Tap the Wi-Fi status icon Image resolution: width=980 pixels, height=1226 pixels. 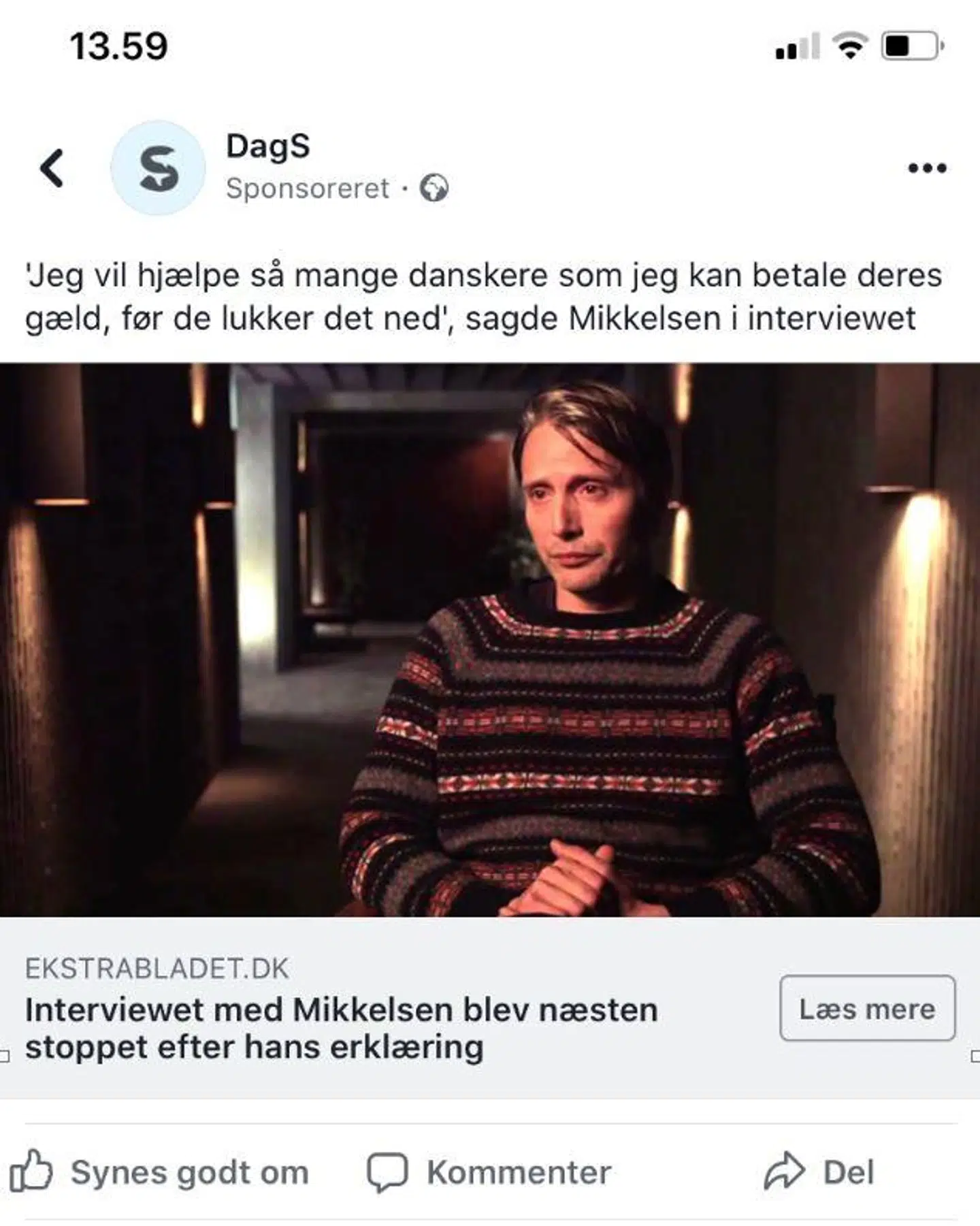(x=850, y=46)
